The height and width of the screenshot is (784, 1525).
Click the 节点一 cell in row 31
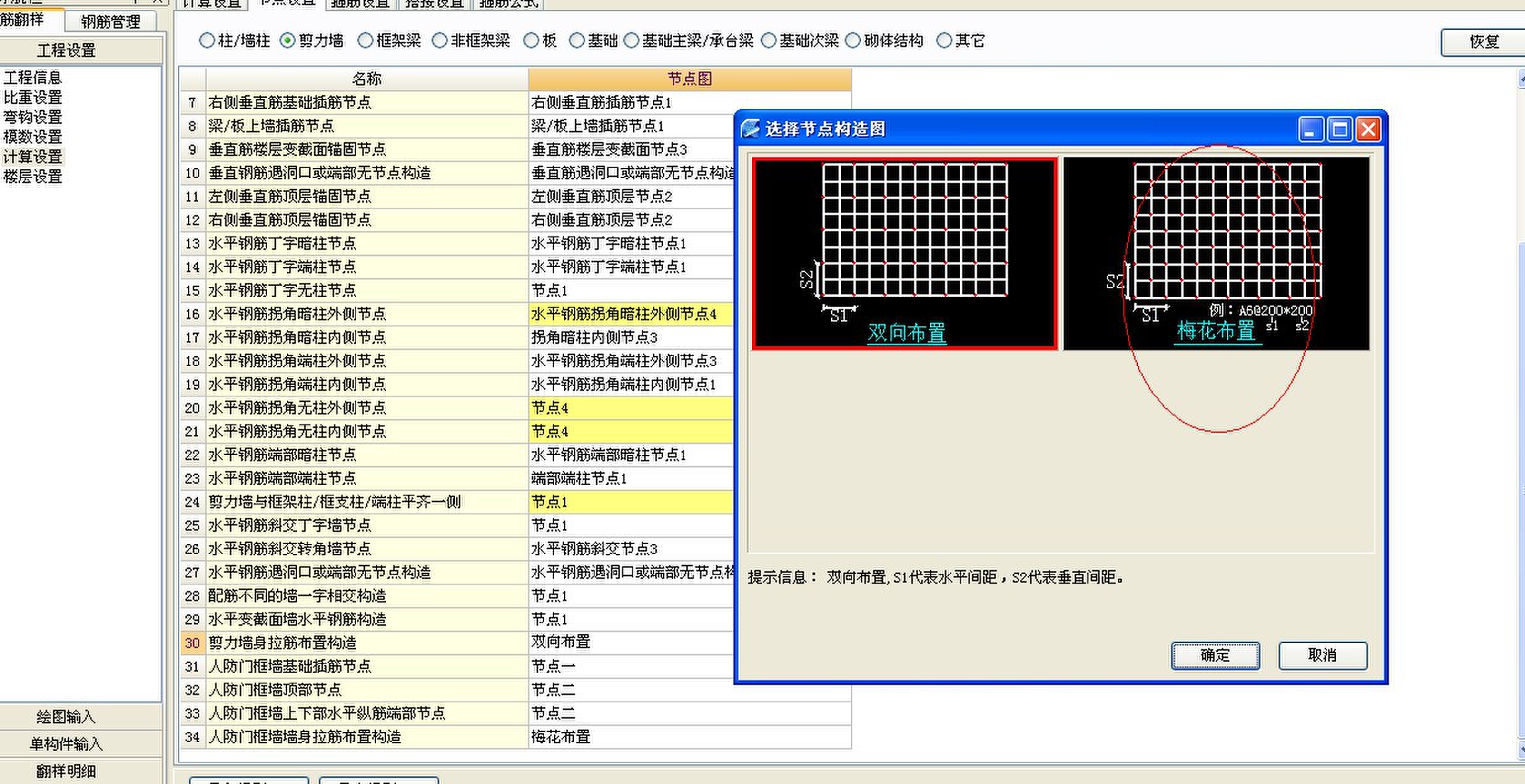click(631, 667)
